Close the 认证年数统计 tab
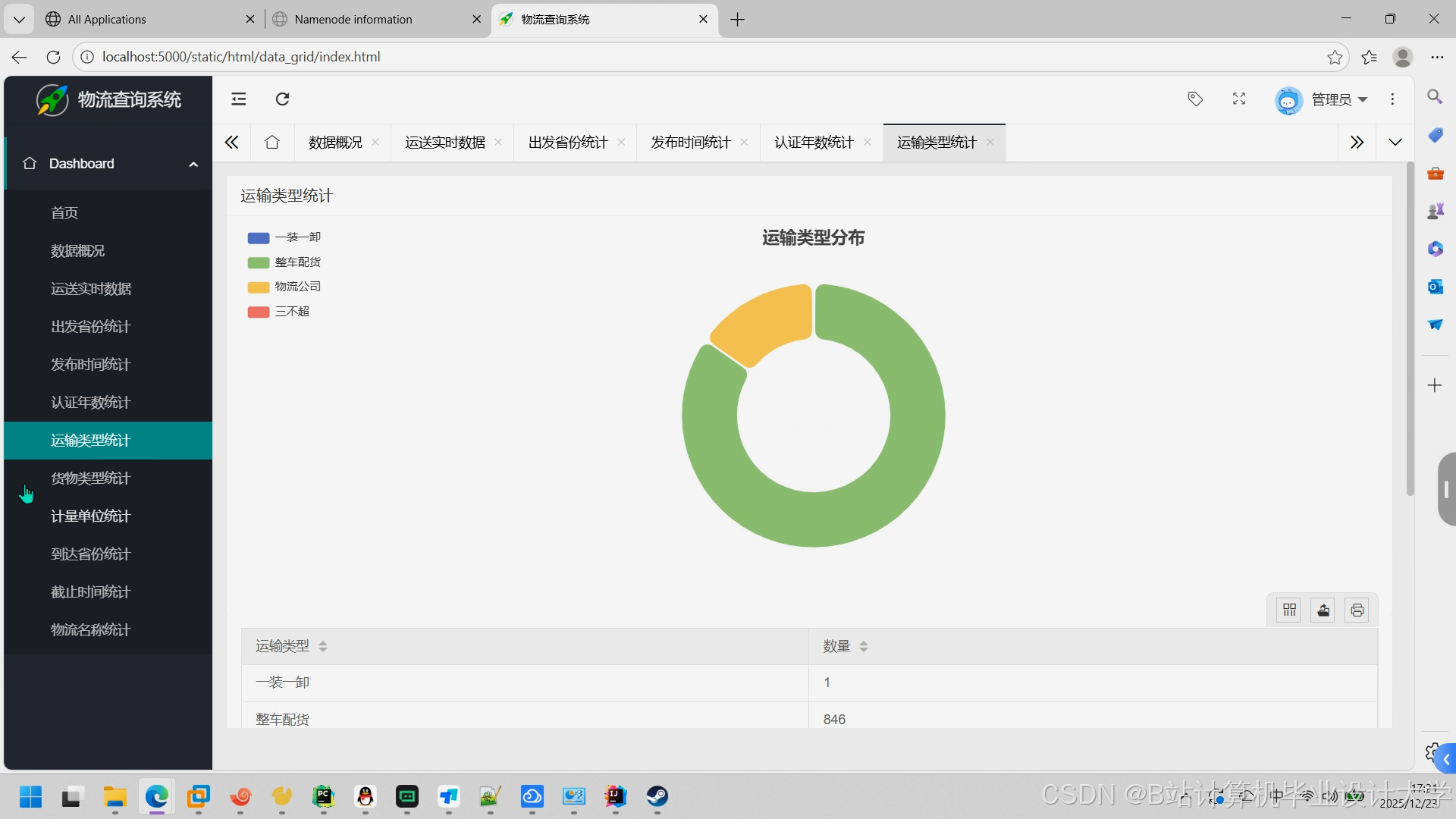The height and width of the screenshot is (819, 1456). click(868, 143)
